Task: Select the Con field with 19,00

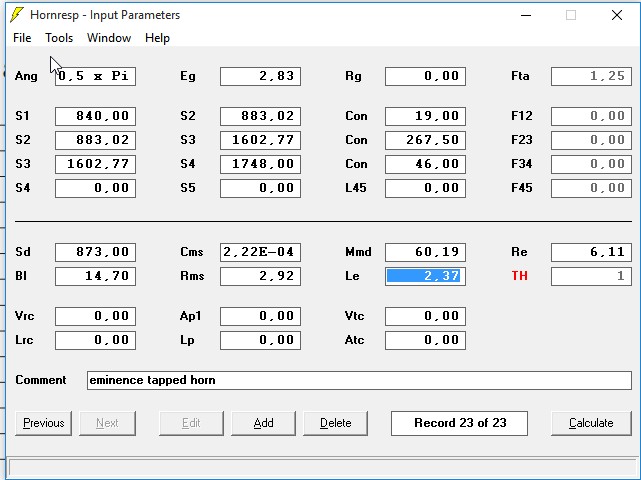Action: (x=425, y=116)
